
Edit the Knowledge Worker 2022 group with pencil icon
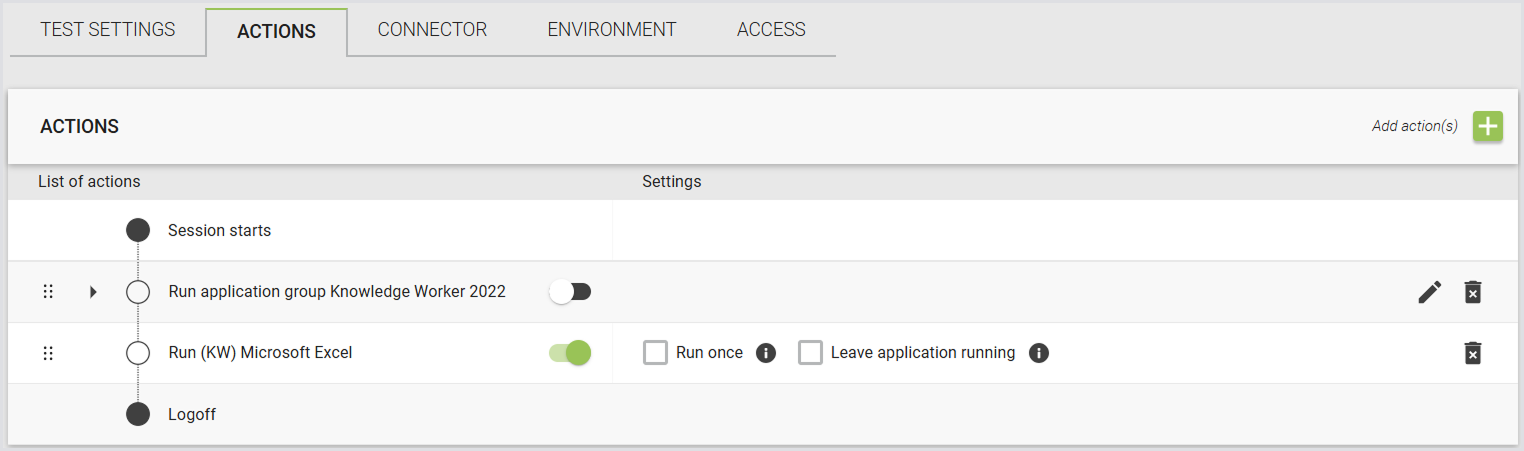(x=1430, y=292)
